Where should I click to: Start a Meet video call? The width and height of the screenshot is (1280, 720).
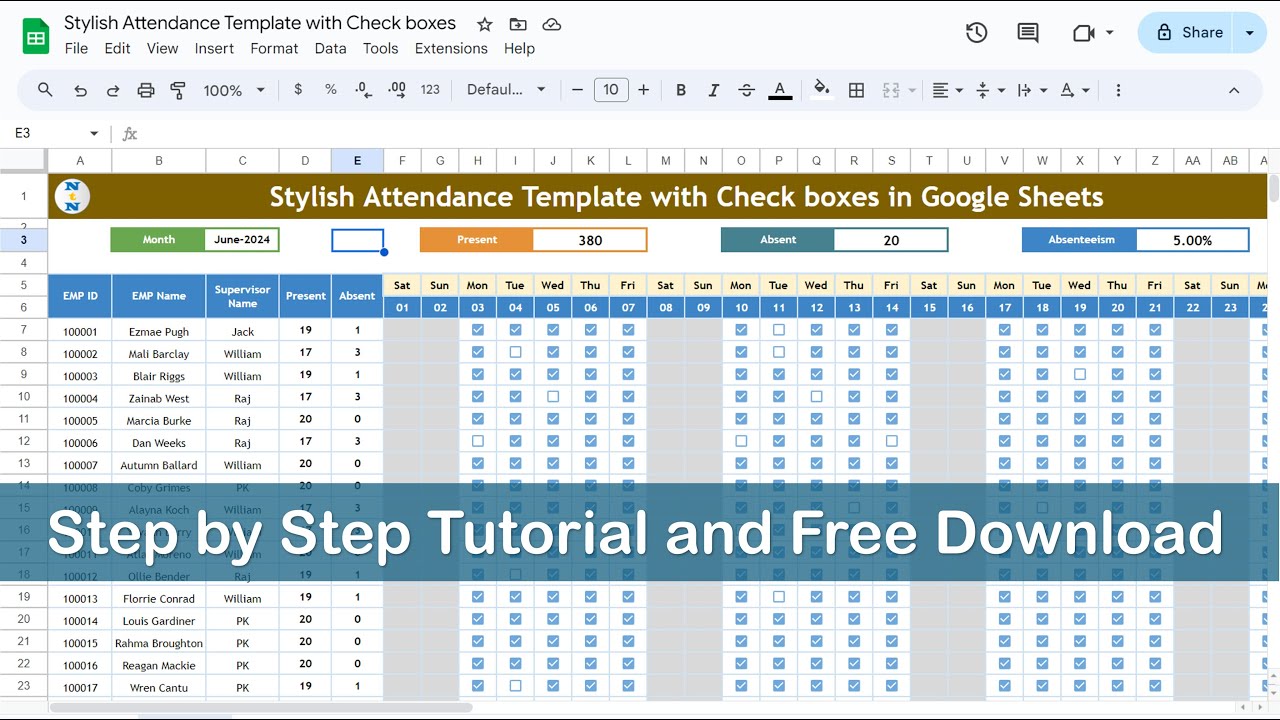(1083, 33)
